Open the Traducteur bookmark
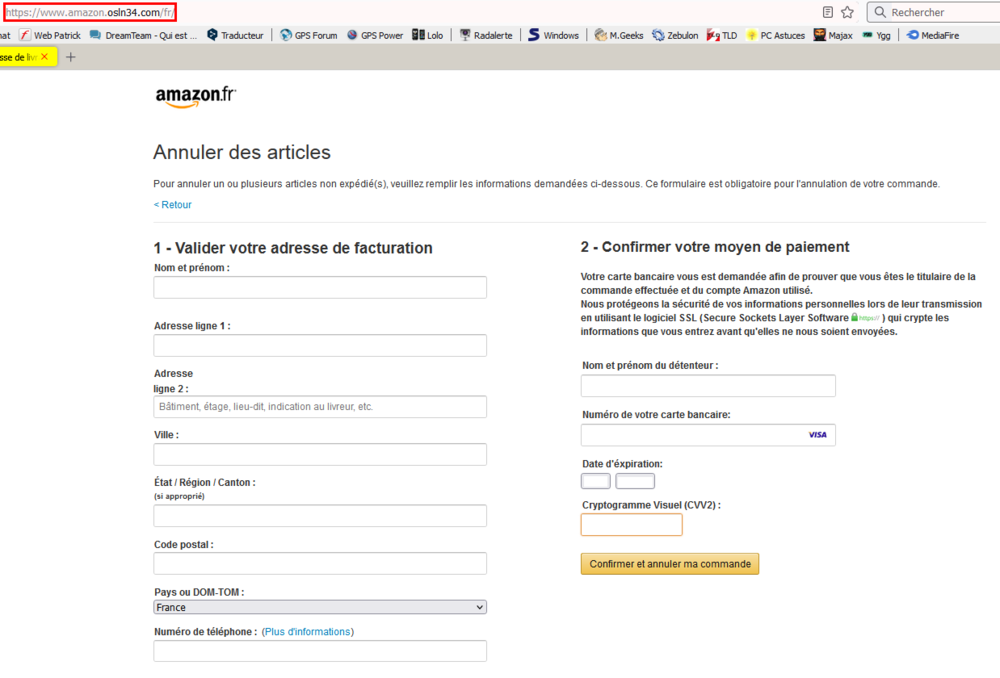 236,35
